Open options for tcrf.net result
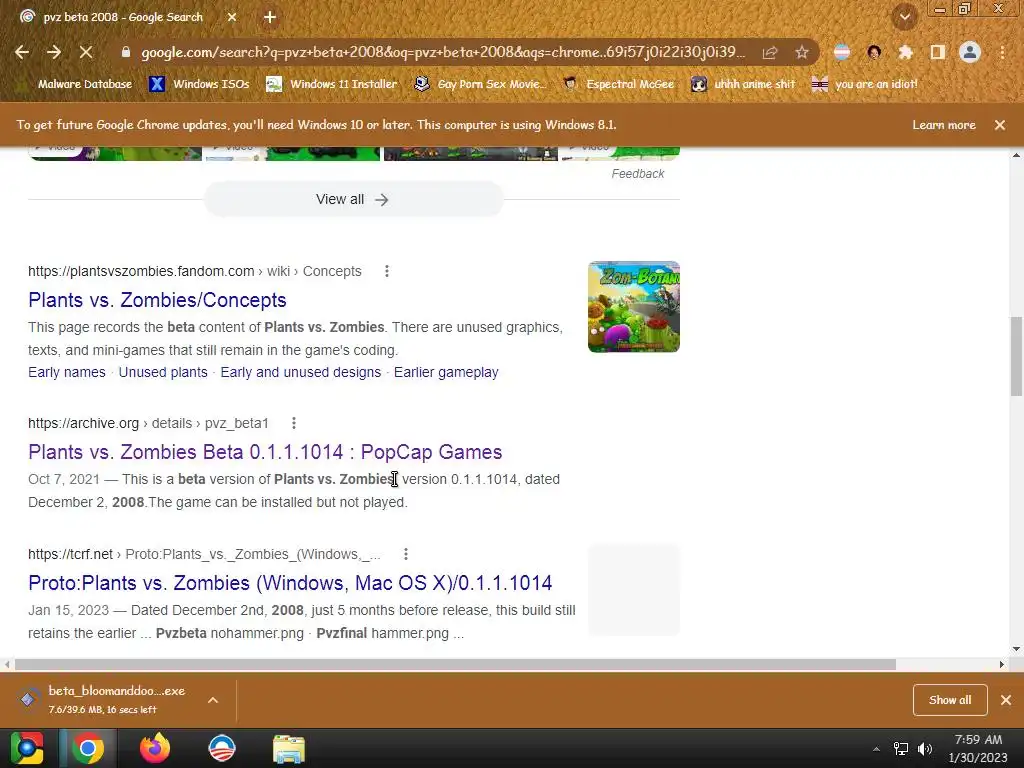Image resolution: width=1024 pixels, height=768 pixels. coord(406,554)
